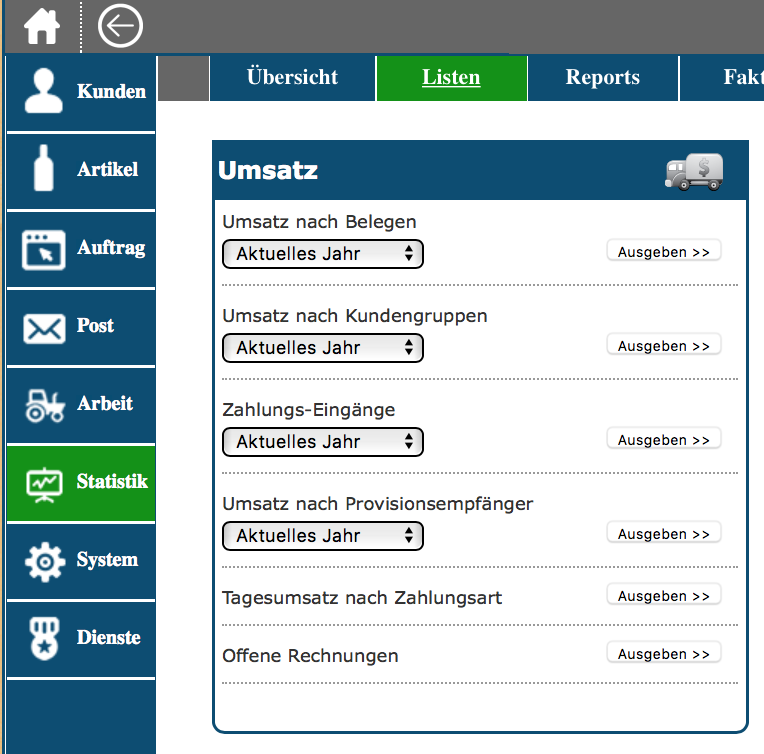Click the money truck icon in Umsatz header
Viewport: 764px width, 754px height.
point(693,171)
